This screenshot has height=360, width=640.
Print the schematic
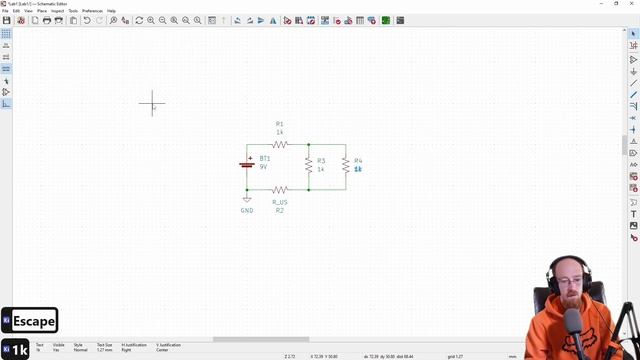click(x=47, y=20)
